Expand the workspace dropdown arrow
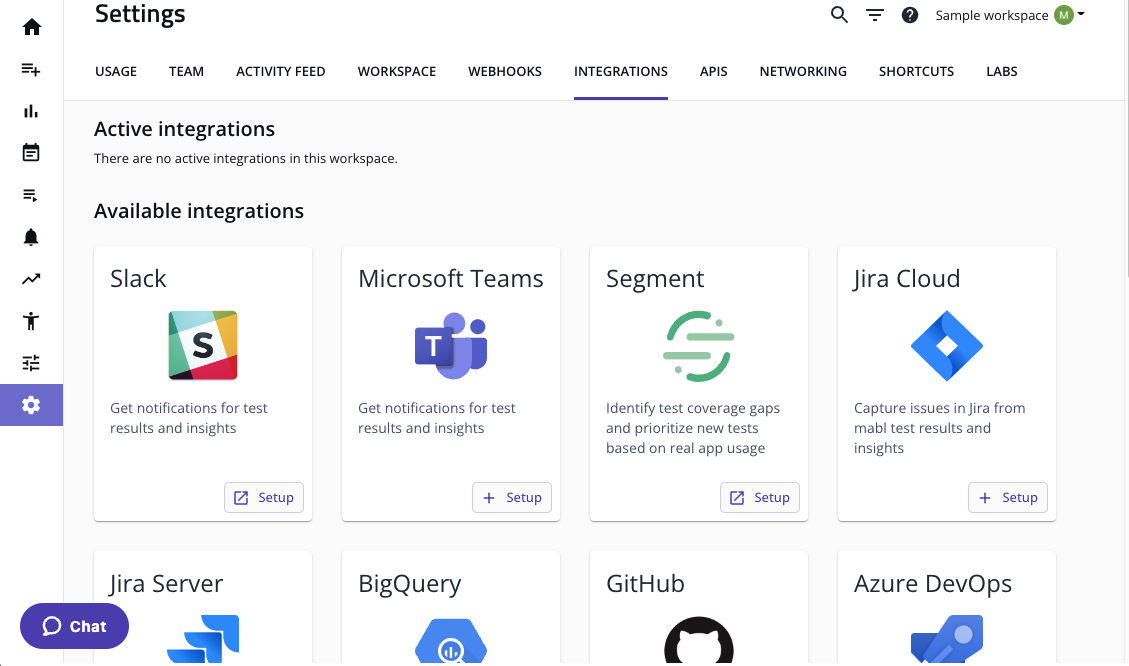Image resolution: width=1129 pixels, height=666 pixels. [1081, 14]
